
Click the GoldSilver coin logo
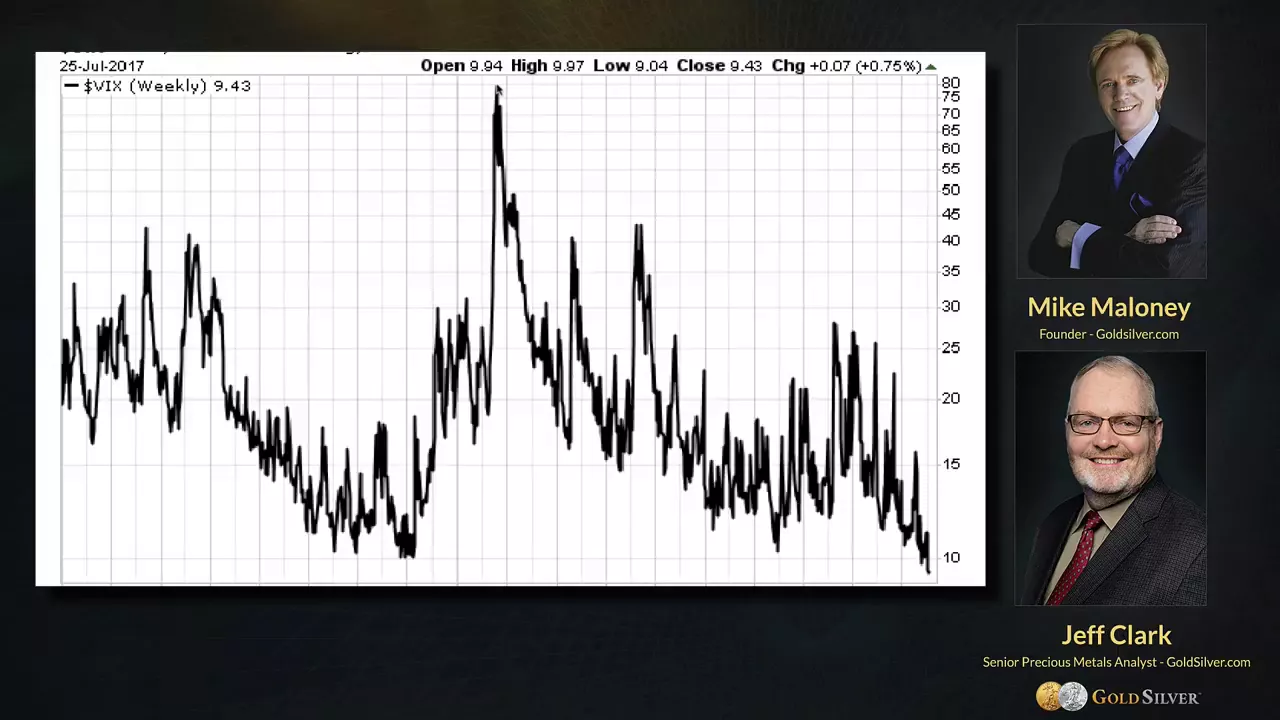click(1061, 696)
